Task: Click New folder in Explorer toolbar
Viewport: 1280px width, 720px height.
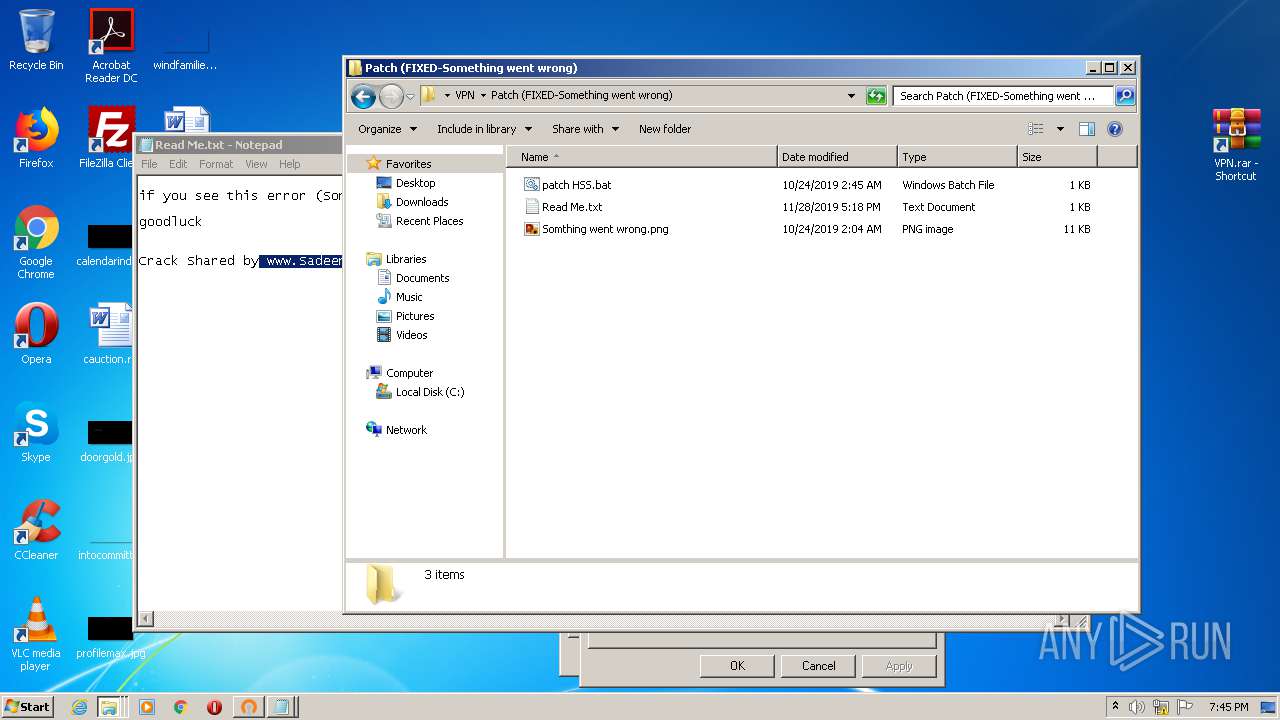Action: tap(665, 129)
